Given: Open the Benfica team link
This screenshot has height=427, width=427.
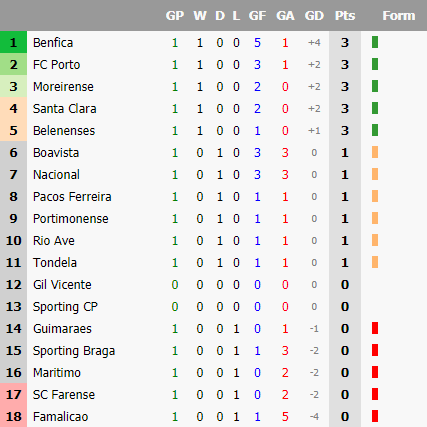Looking at the screenshot, I should [x=53, y=43].
